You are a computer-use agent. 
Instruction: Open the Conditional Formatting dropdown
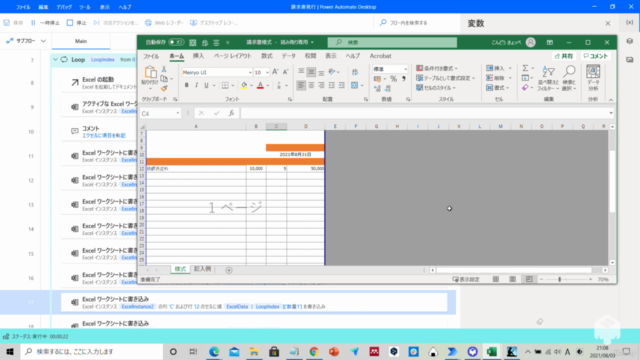click(x=437, y=68)
